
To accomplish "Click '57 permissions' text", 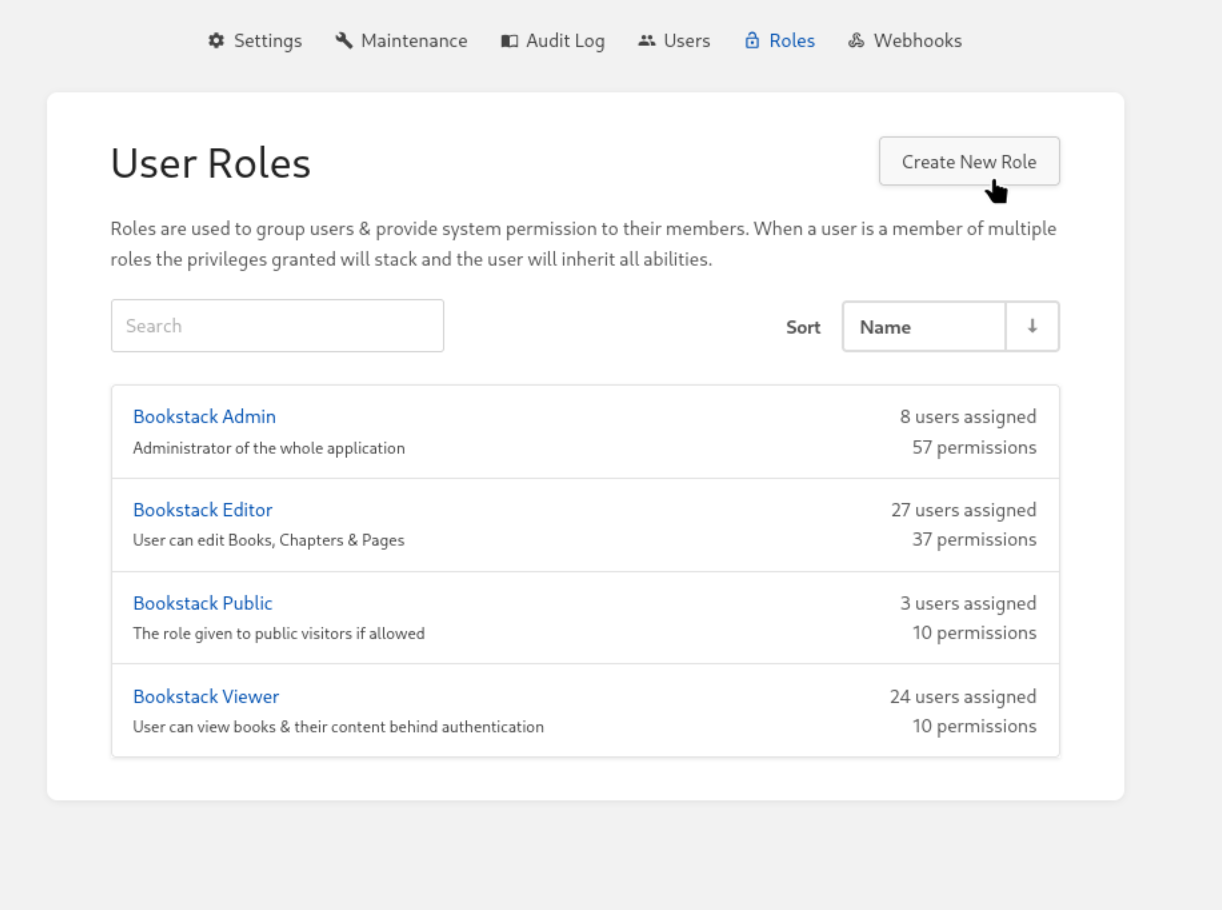I will (974, 447).
